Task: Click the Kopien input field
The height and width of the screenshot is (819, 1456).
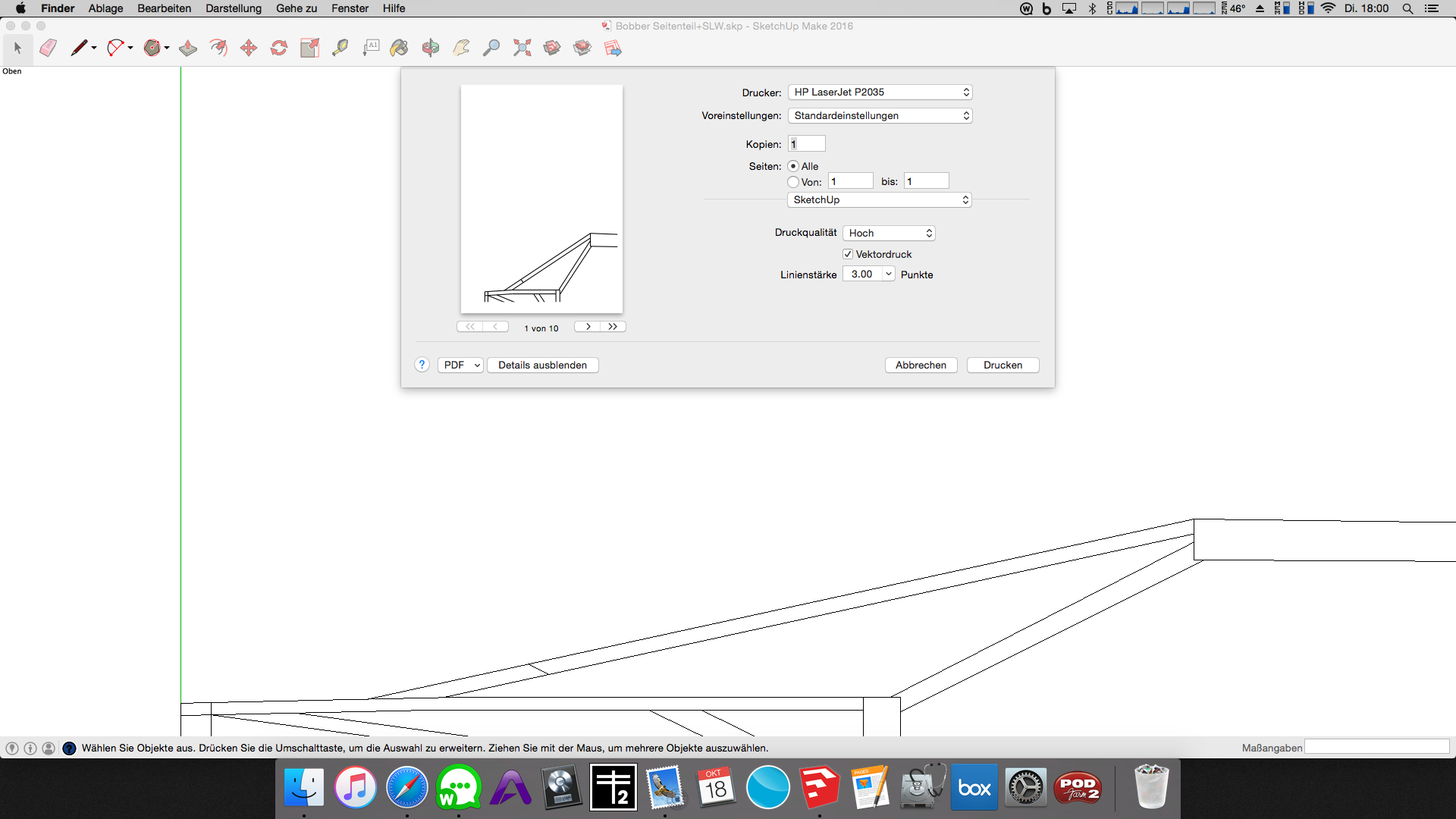Action: (x=807, y=144)
